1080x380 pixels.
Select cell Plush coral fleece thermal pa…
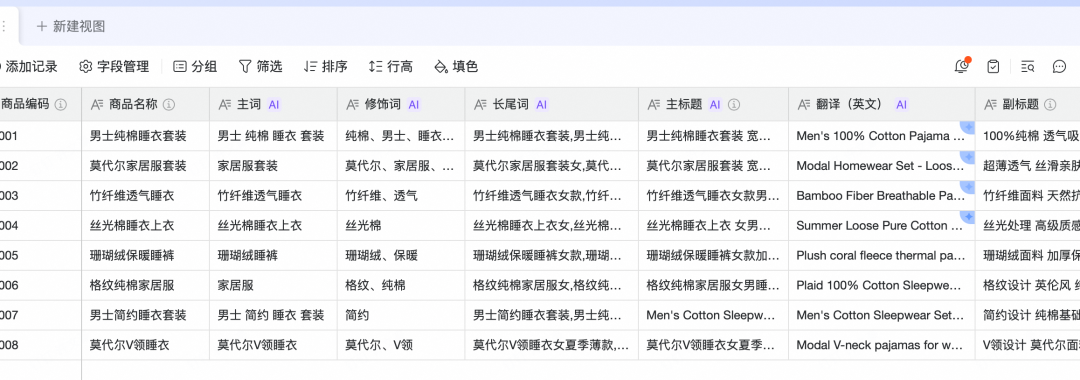tap(882, 256)
